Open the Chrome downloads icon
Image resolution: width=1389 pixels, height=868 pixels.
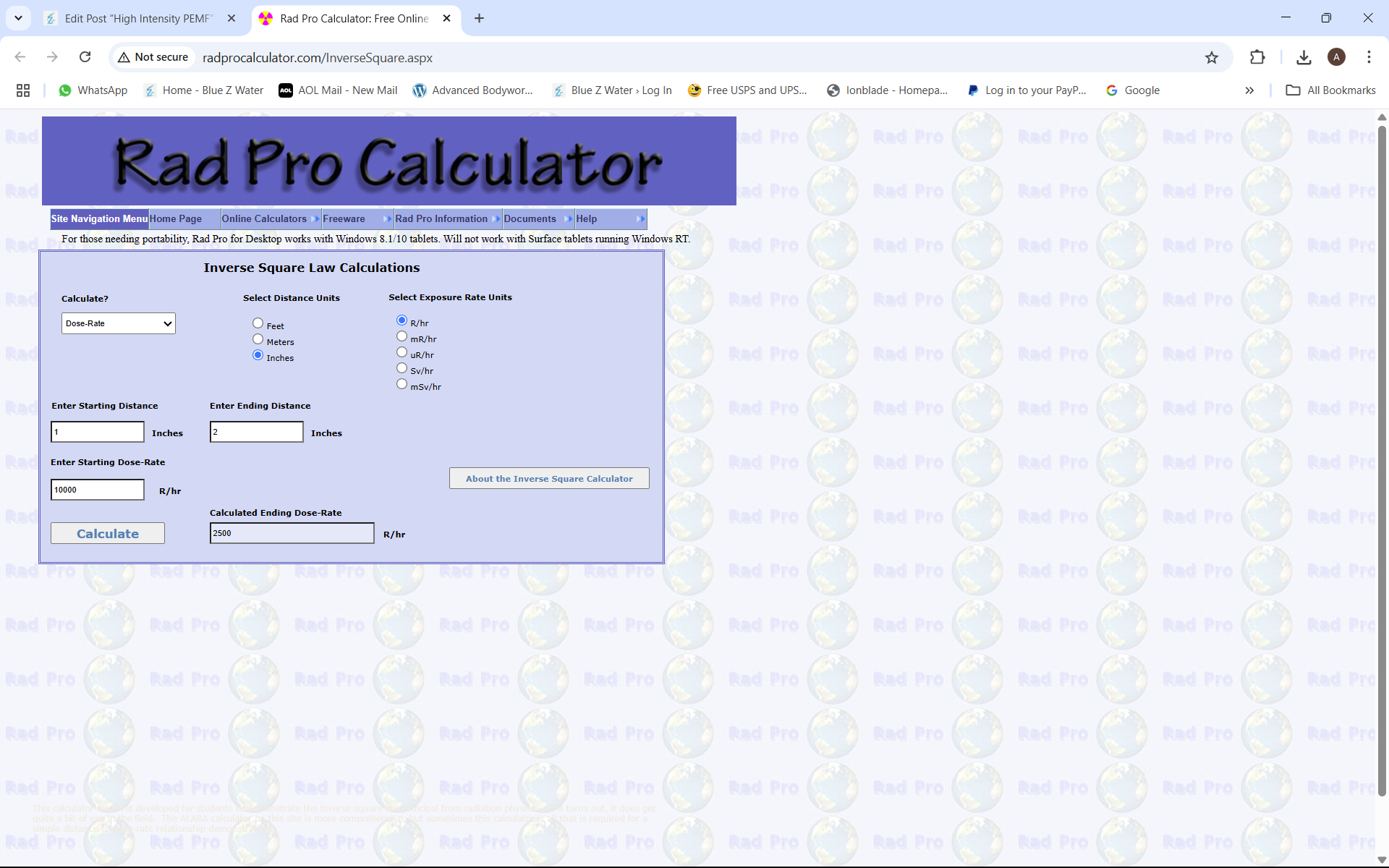(1304, 57)
